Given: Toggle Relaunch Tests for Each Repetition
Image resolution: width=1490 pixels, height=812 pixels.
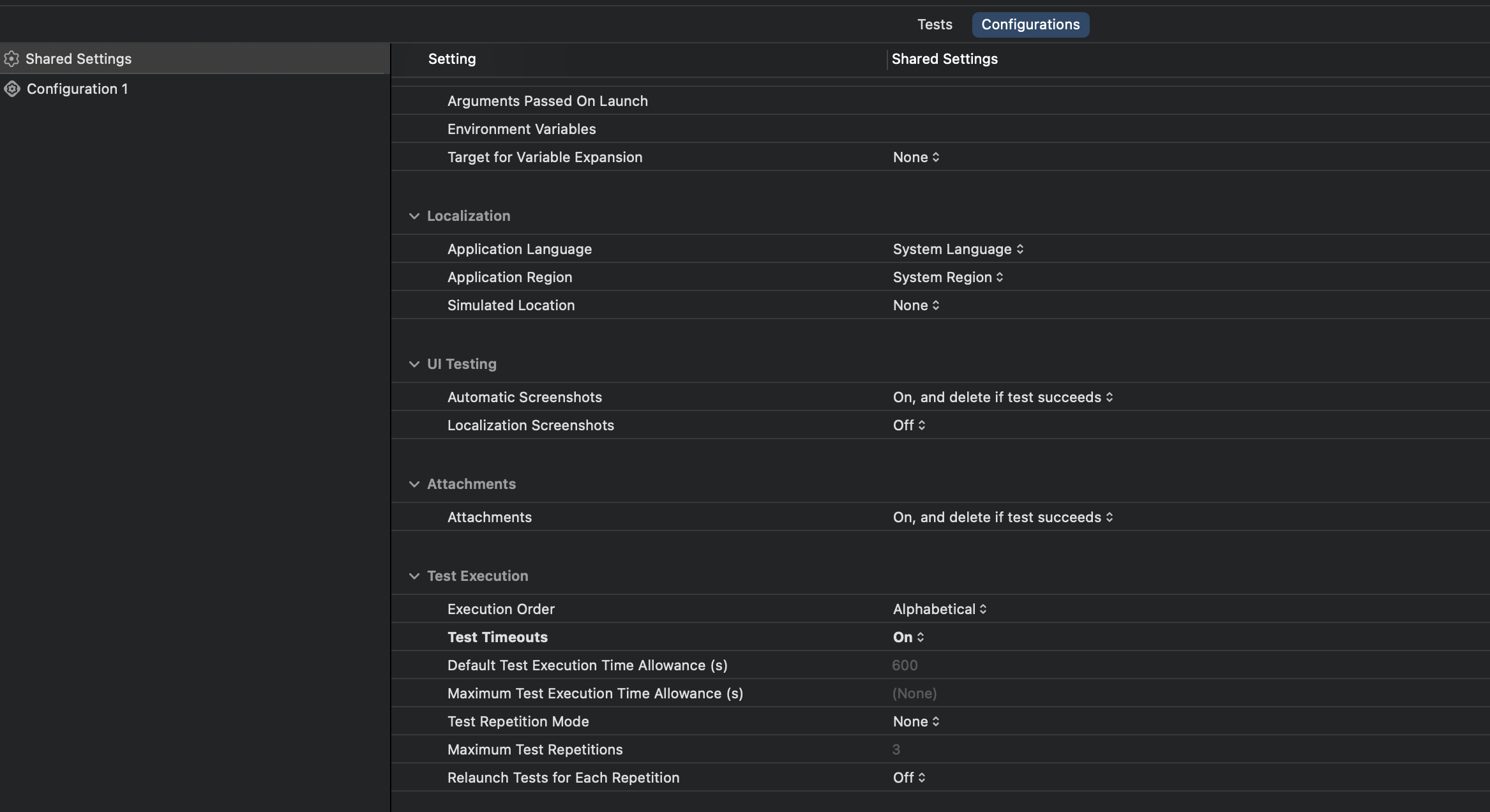Looking at the screenshot, I should coord(908,778).
